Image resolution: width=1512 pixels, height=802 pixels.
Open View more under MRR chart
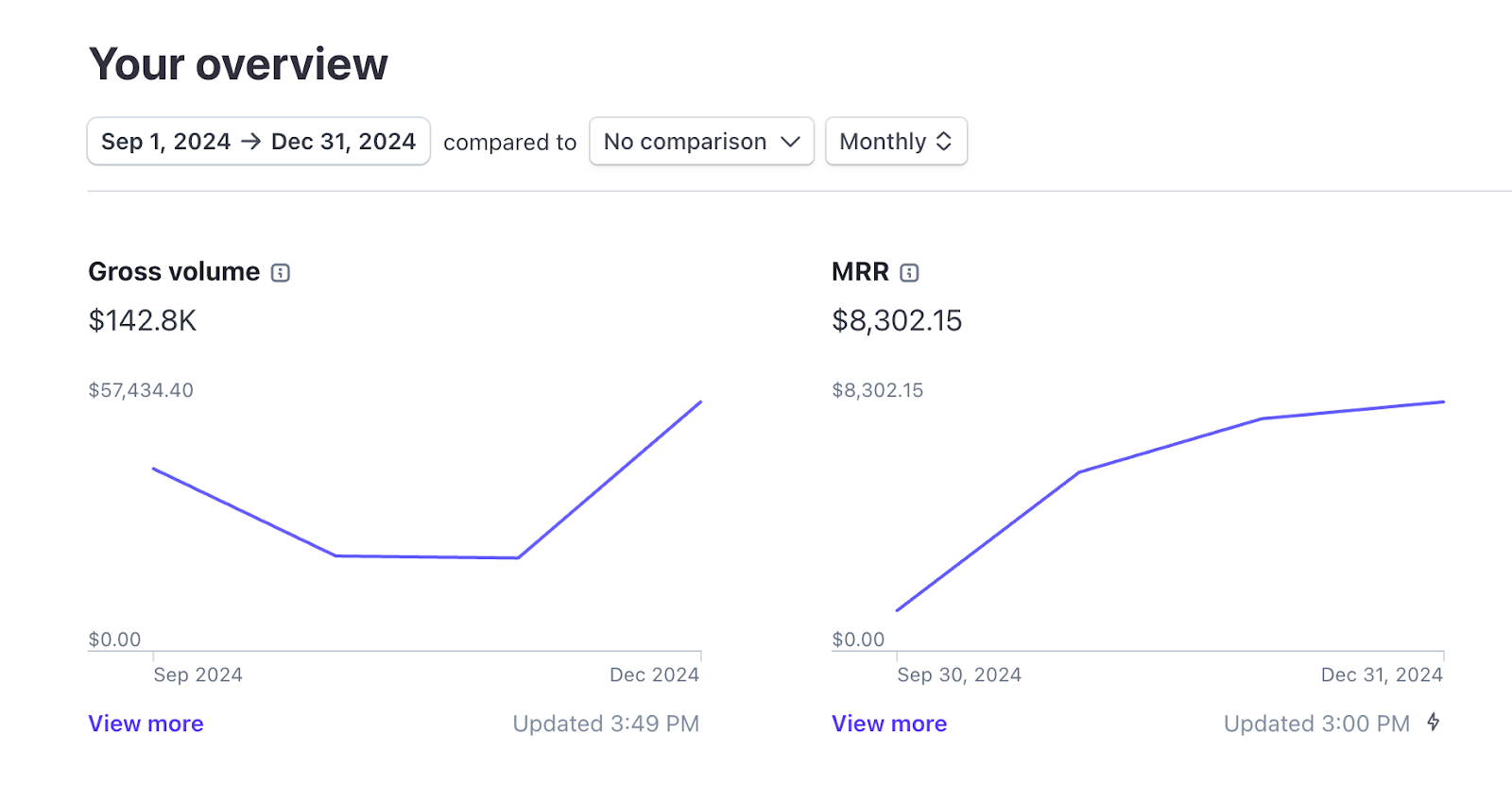[889, 724]
